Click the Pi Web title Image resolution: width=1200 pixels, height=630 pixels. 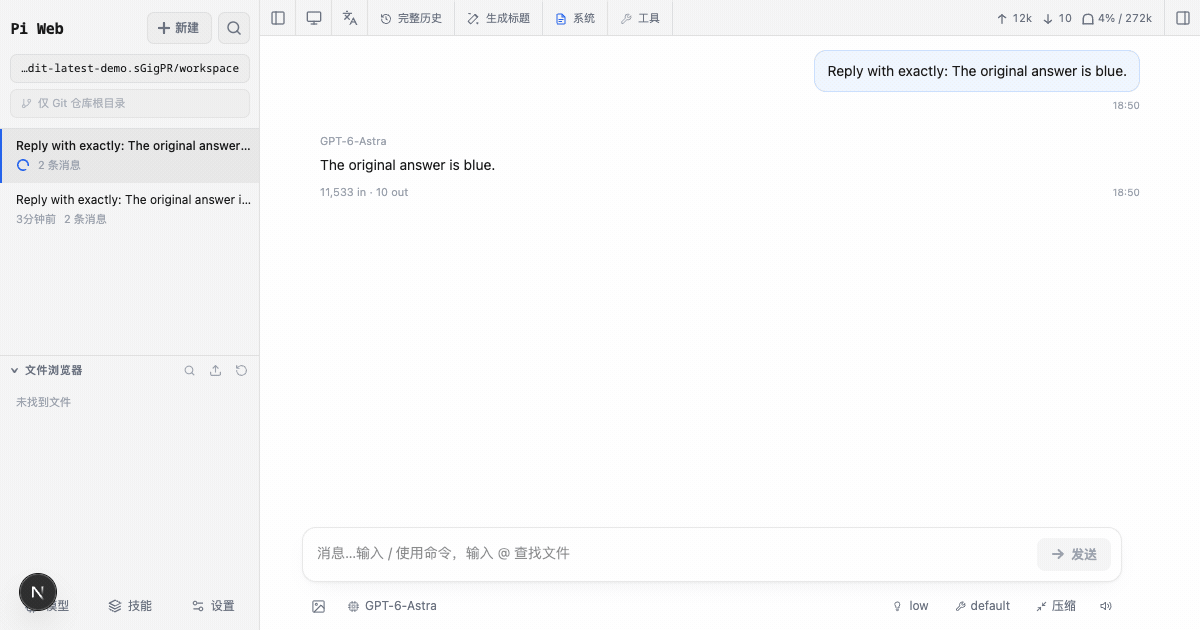pos(37,29)
